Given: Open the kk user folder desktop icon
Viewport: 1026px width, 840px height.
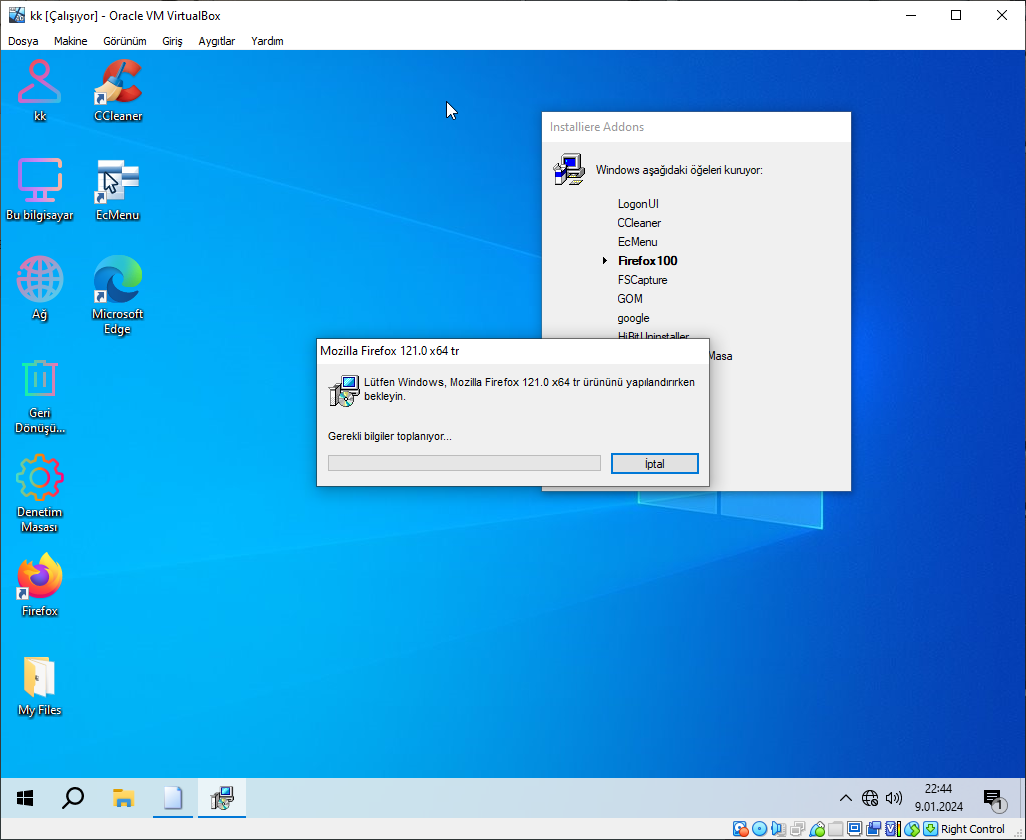Looking at the screenshot, I should tap(39, 90).
